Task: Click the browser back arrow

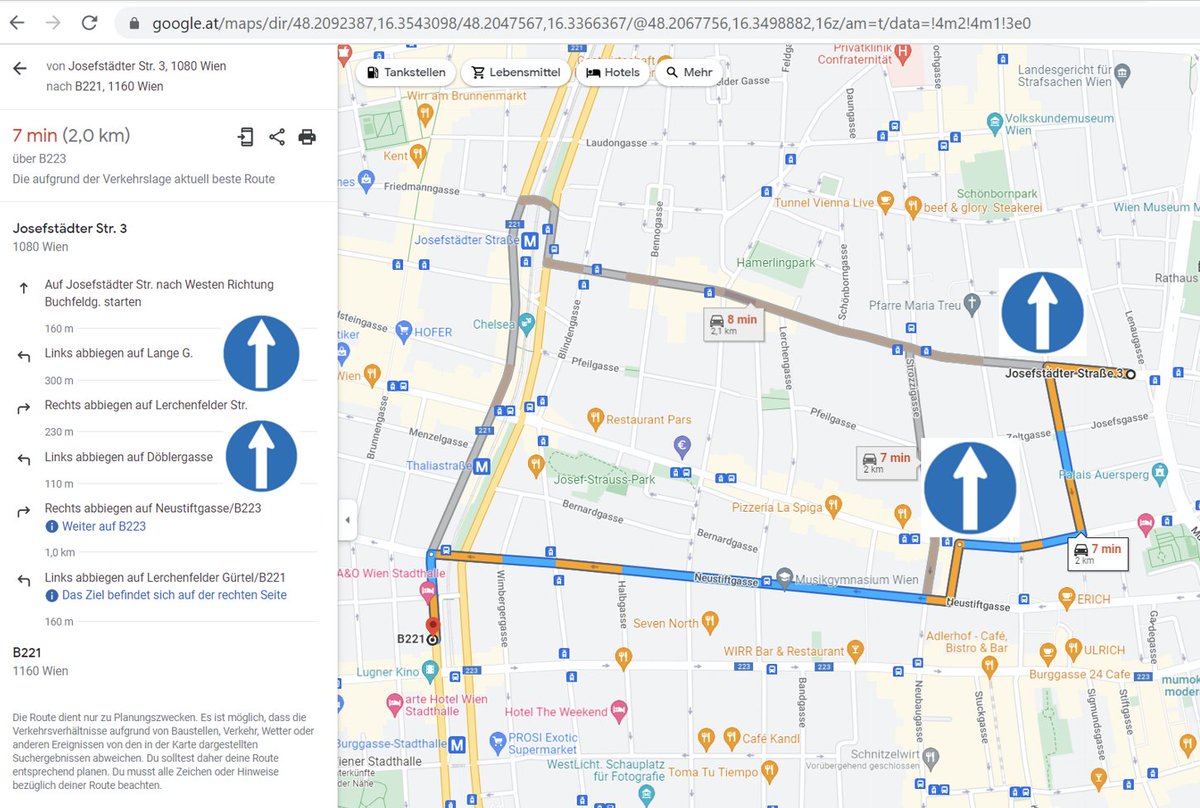Action: tap(17, 21)
